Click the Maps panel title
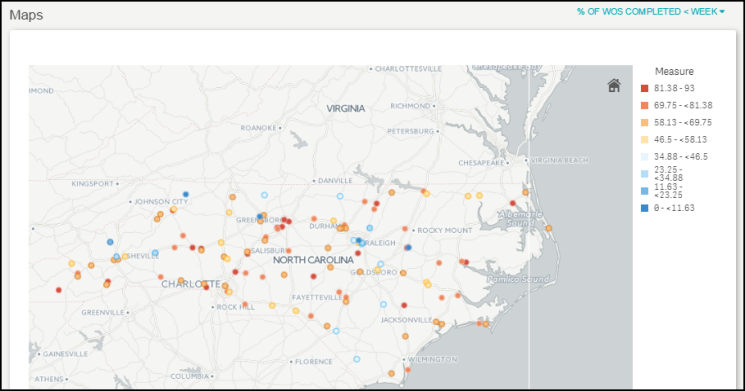The height and width of the screenshot is (391, 745). [x=26, y=15]
